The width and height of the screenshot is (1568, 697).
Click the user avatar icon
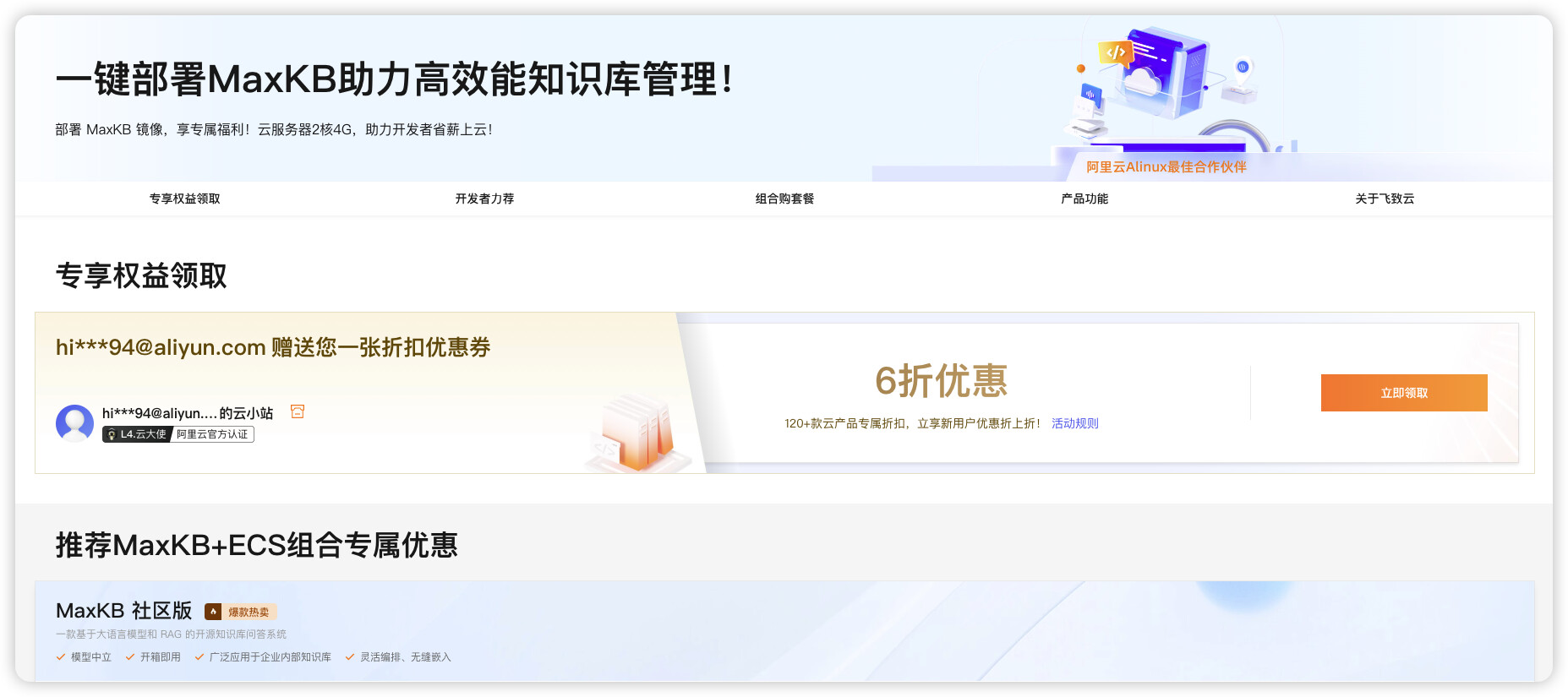point(74,422)
